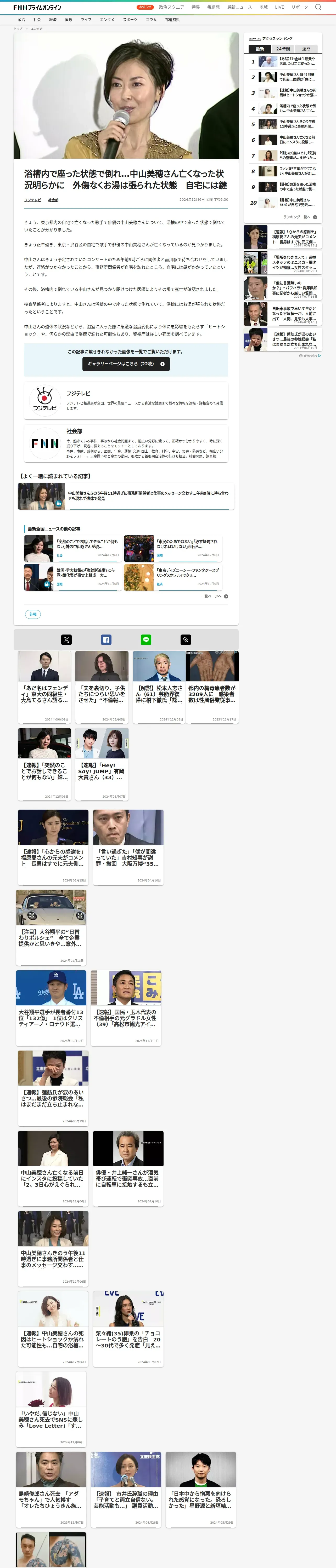Open card 松本人志さん 芸能界復帰に橋下徹氏
Image resolution: width=336 pixels, height=1568 pixels.
[x=159, y=687]
